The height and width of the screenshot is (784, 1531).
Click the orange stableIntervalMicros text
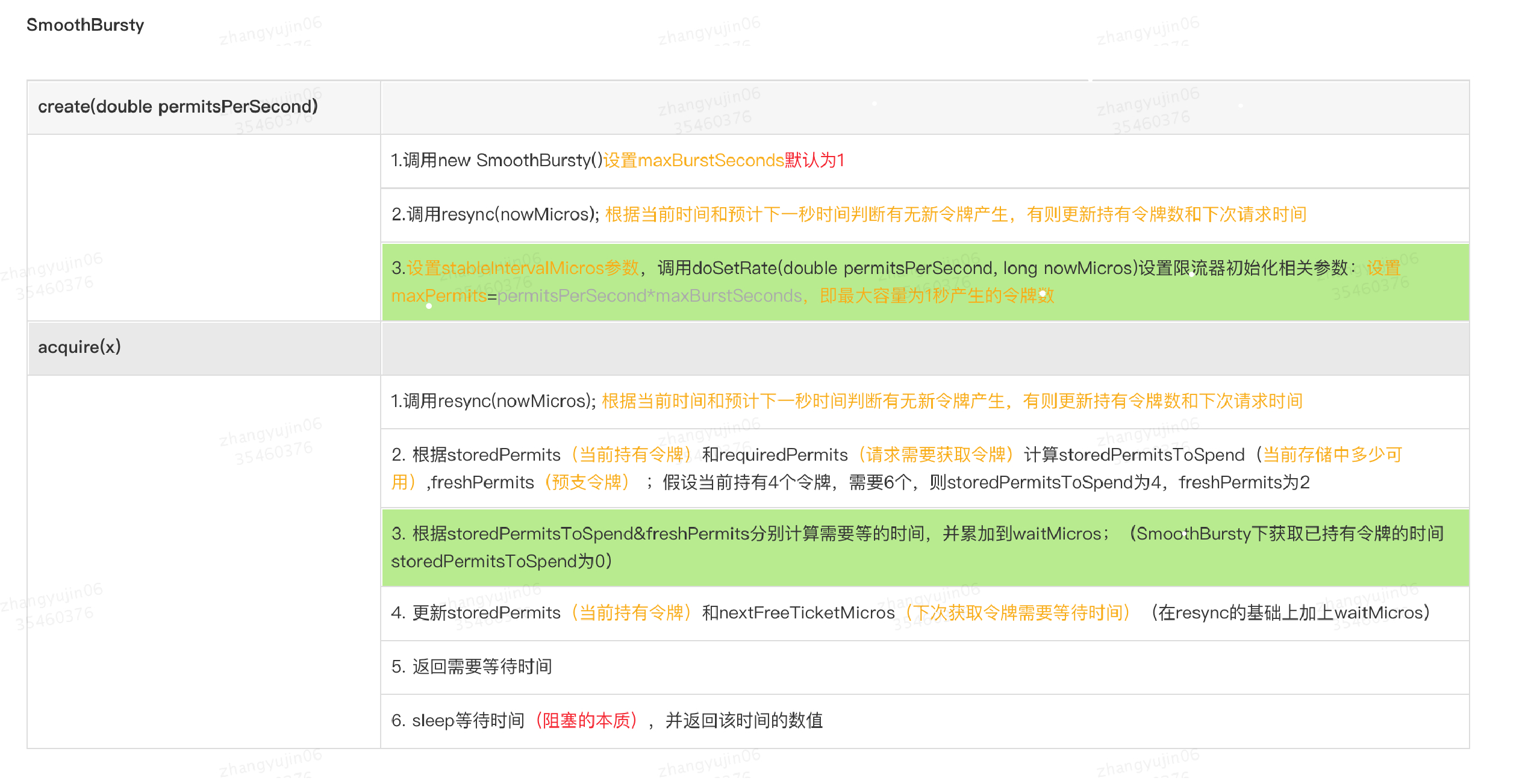pos(523,268)
